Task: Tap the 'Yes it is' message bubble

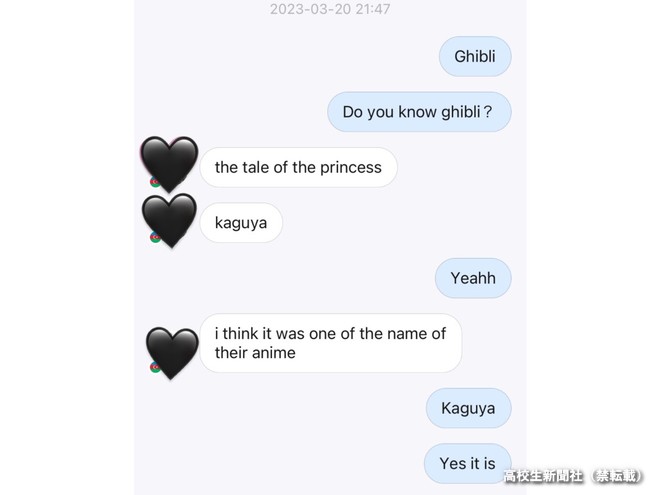Action: click(x=468, y=463)
